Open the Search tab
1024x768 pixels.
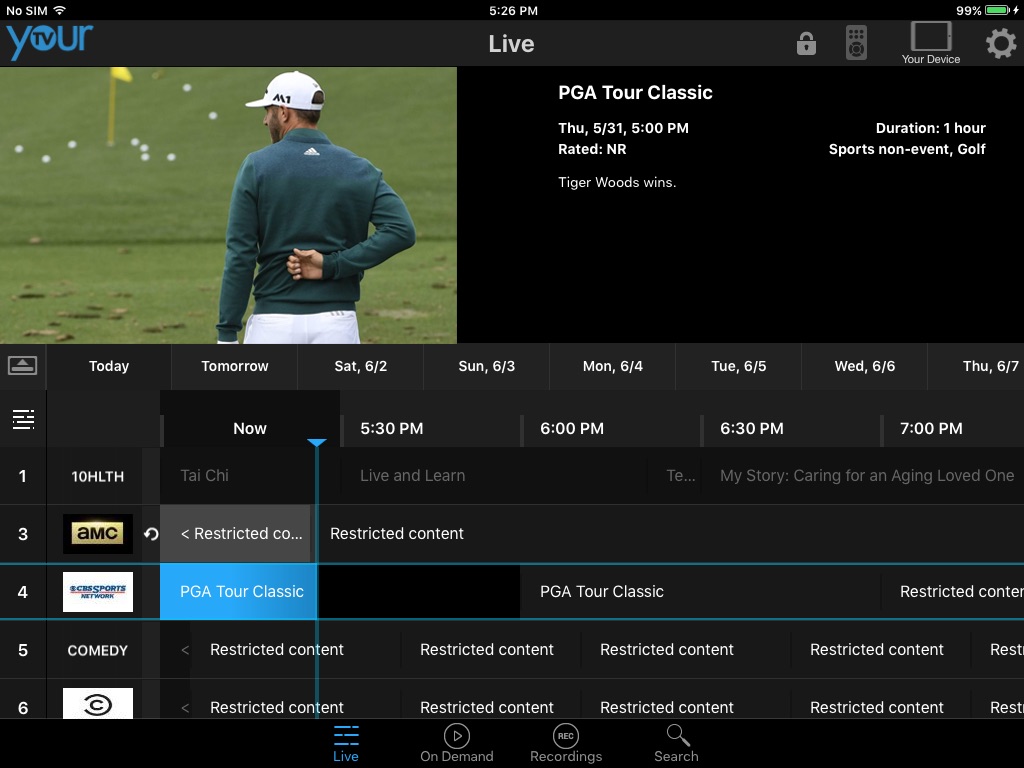point(677,743)
